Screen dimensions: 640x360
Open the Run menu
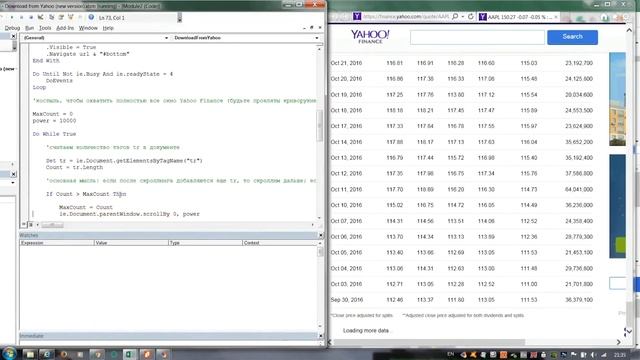point(29,28)
